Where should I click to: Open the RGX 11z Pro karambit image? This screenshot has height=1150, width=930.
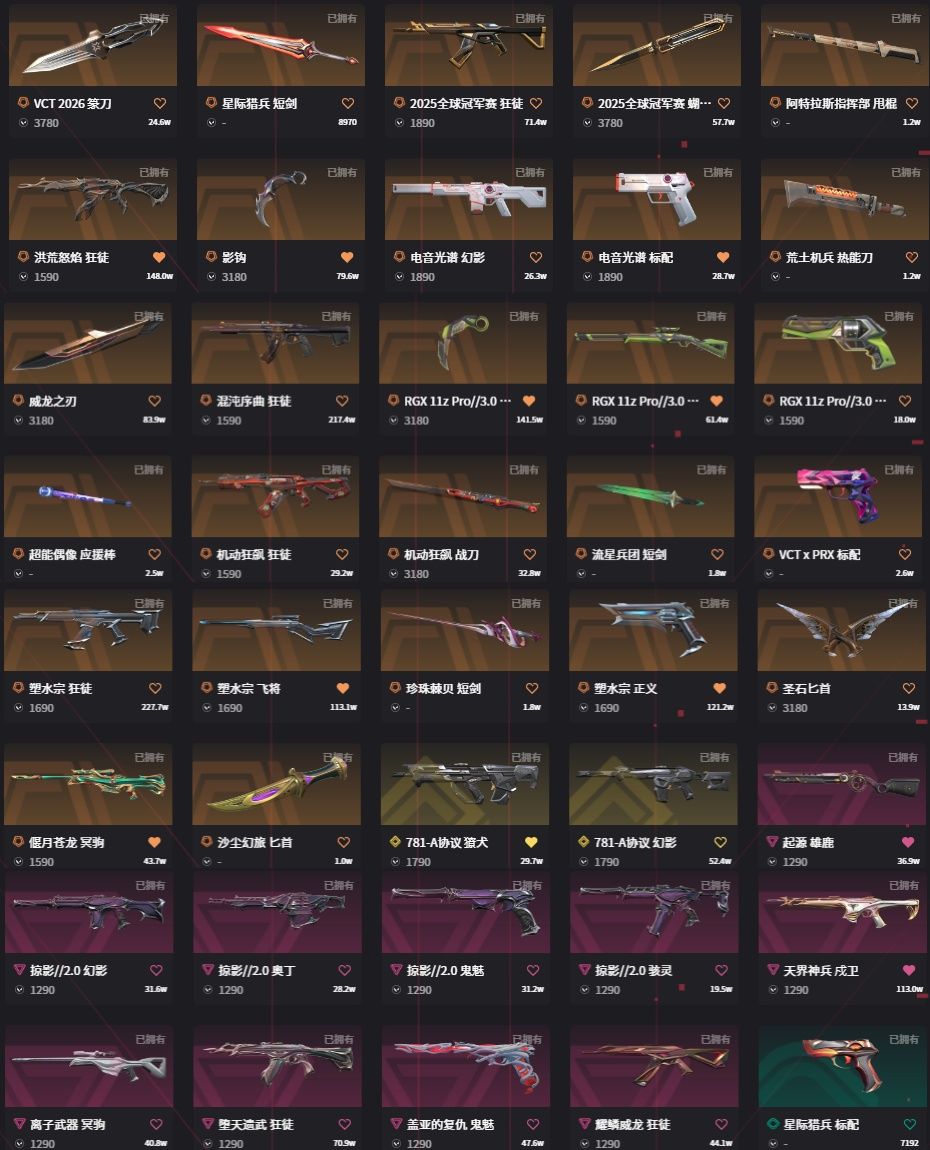coord(463,343)
